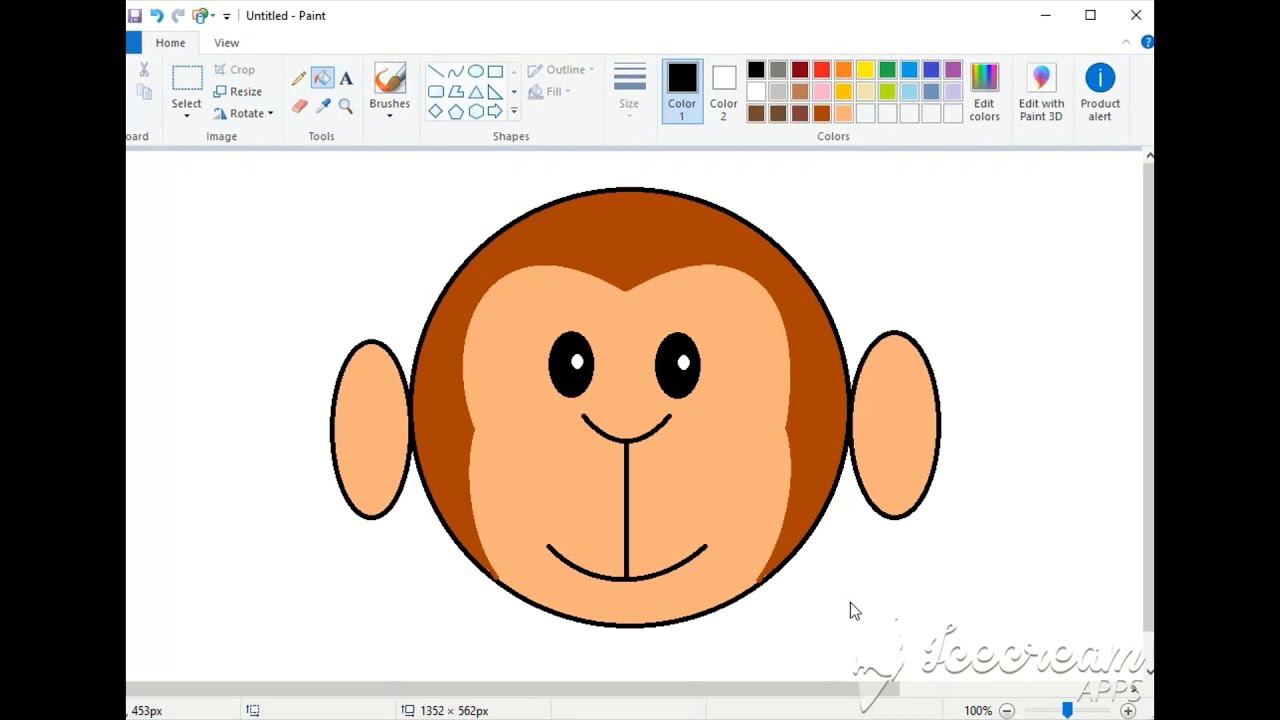This screenshot has width=1280, height=720.
Task: Pick the Text tool
Action: (346, 78)
